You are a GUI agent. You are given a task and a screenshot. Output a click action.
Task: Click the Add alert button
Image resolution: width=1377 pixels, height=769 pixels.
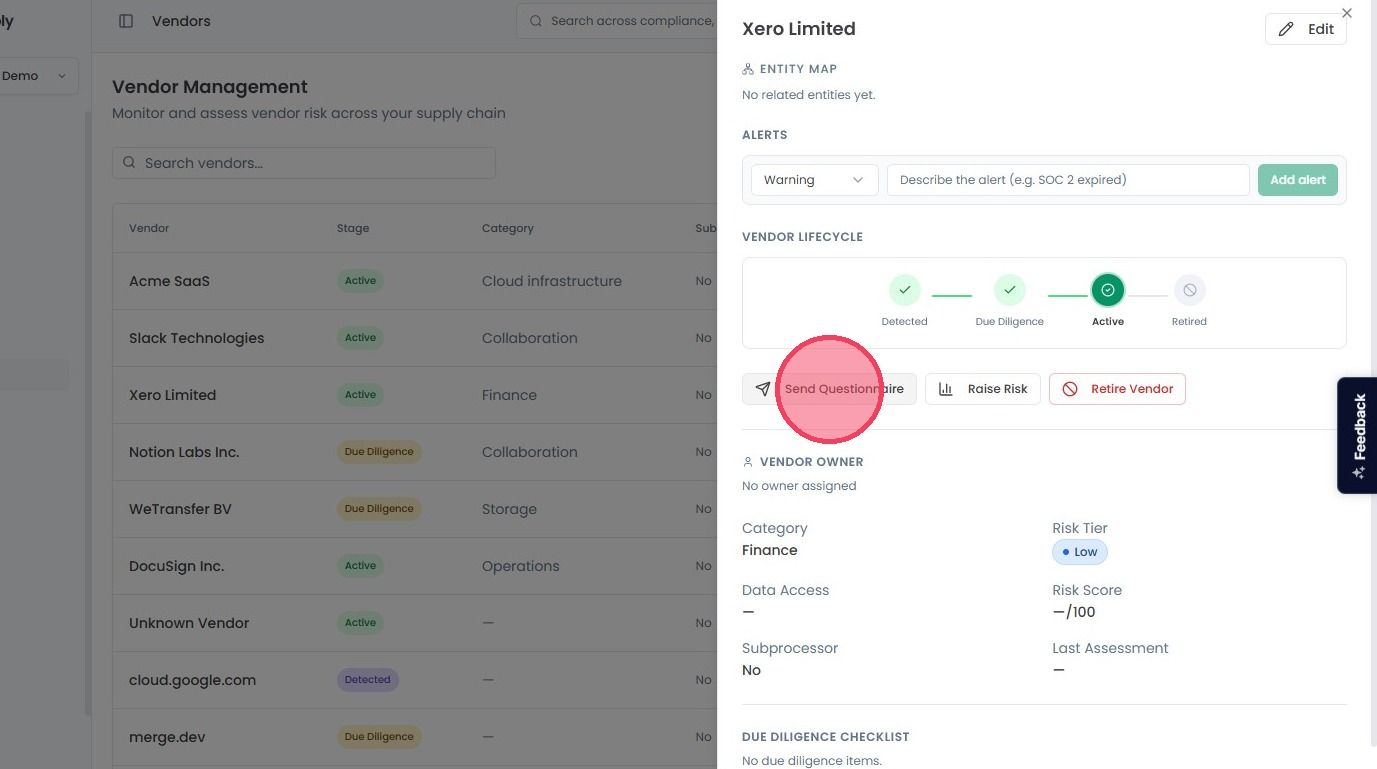click(x=1298, y=180)
